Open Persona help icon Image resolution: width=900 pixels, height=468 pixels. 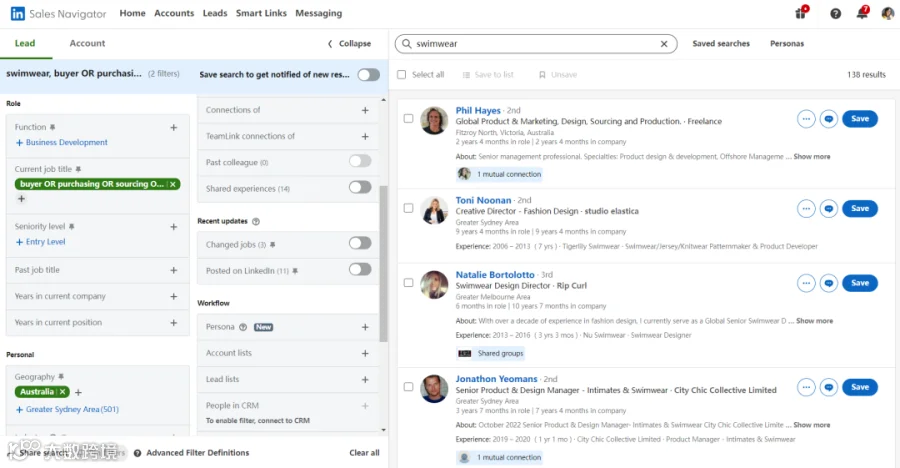(243, 327)
